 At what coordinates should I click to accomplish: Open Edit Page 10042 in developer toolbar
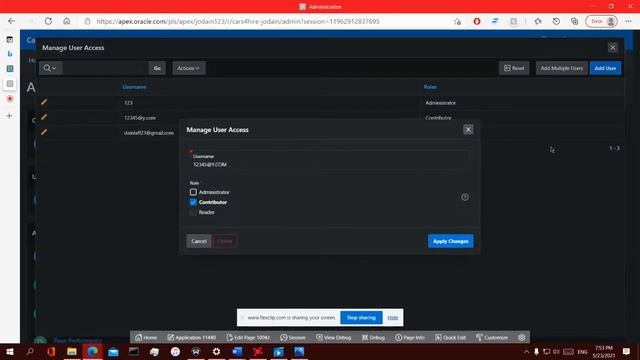(x=249, y=338)
